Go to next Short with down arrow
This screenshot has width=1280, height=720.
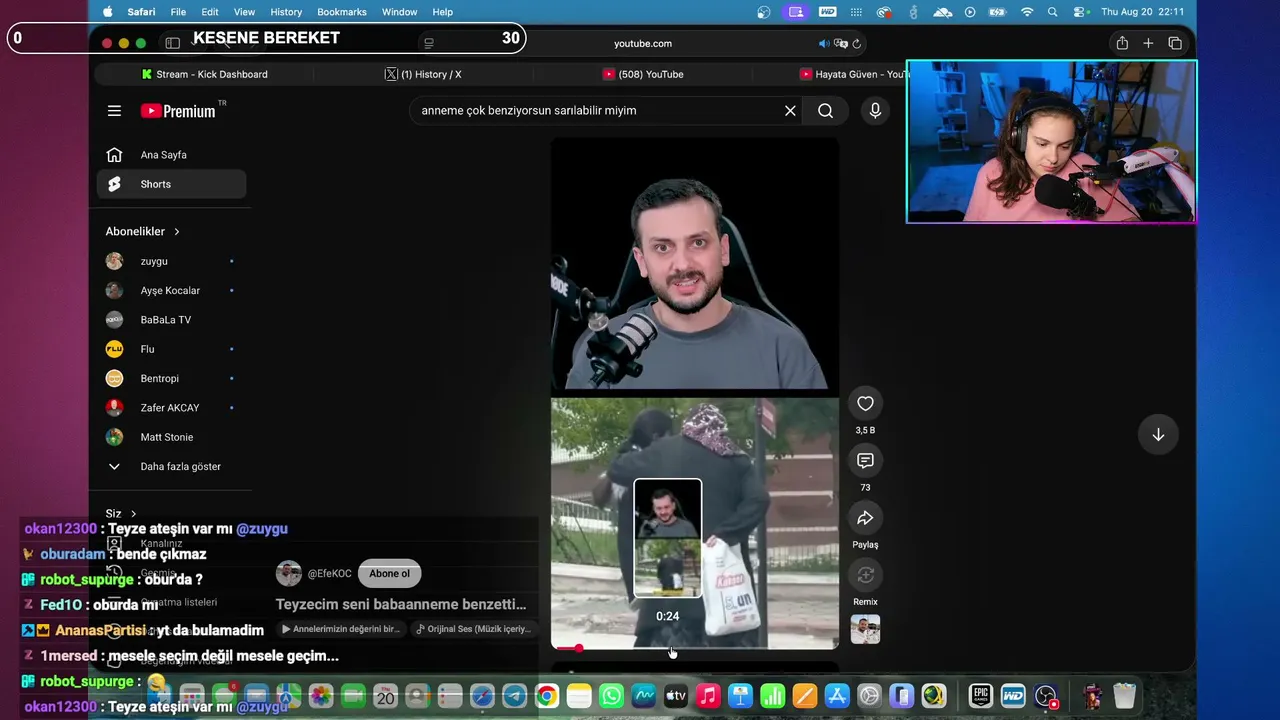1158,435
